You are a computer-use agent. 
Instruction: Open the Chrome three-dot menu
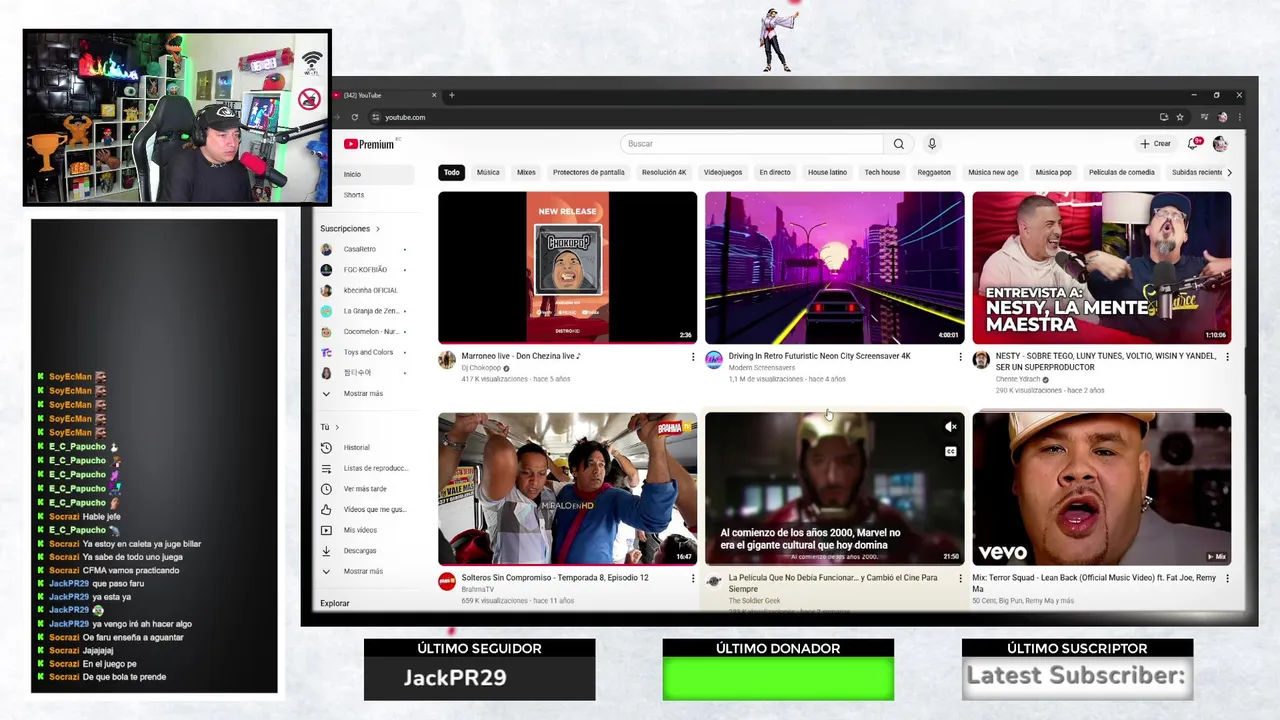tap(1239, 117)
